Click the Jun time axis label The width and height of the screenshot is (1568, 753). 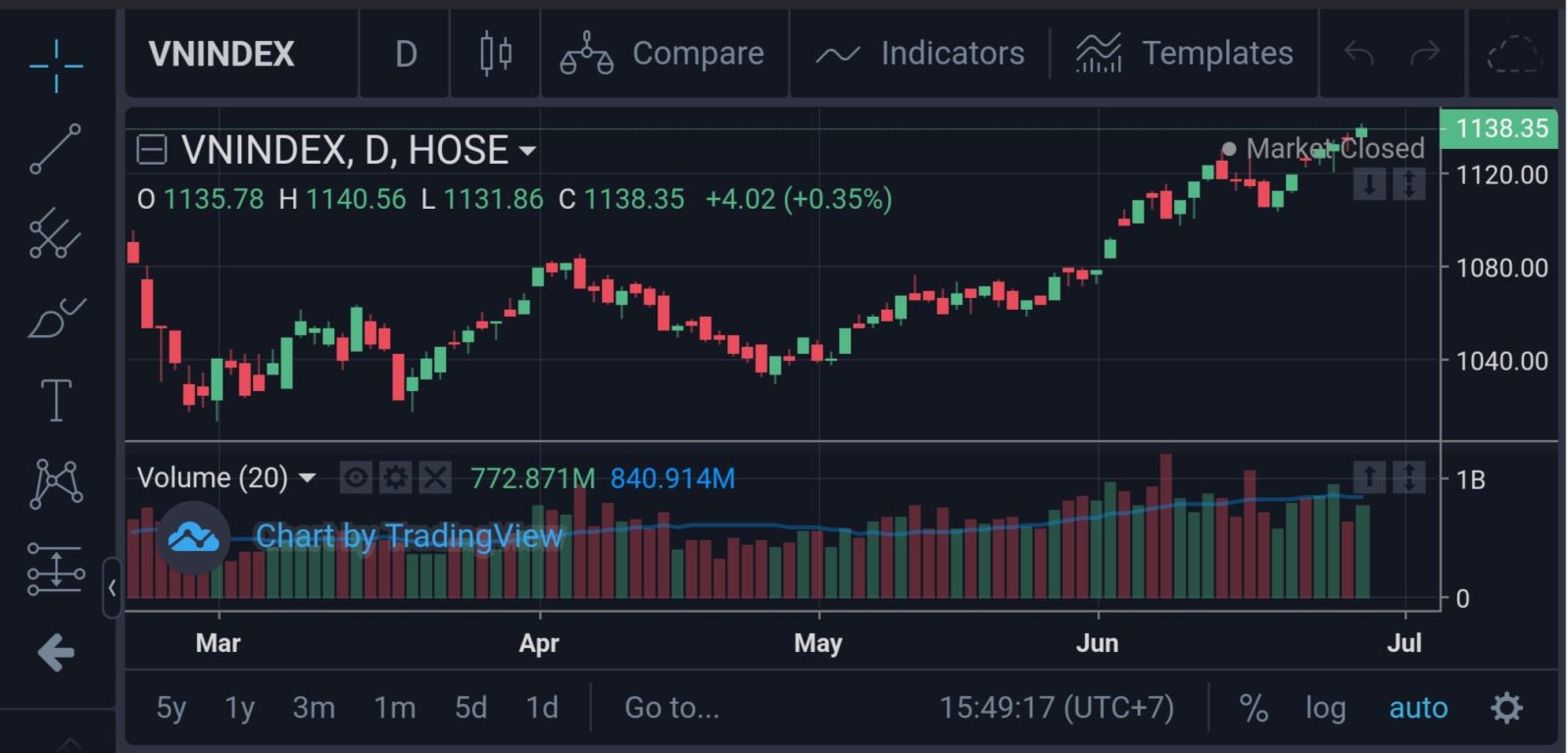pyautogui.click(x=1097, y=643)
